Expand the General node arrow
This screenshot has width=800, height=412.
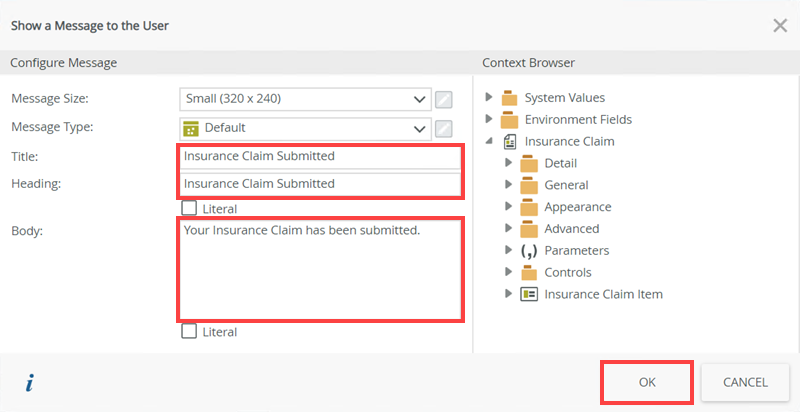(508, 185)
